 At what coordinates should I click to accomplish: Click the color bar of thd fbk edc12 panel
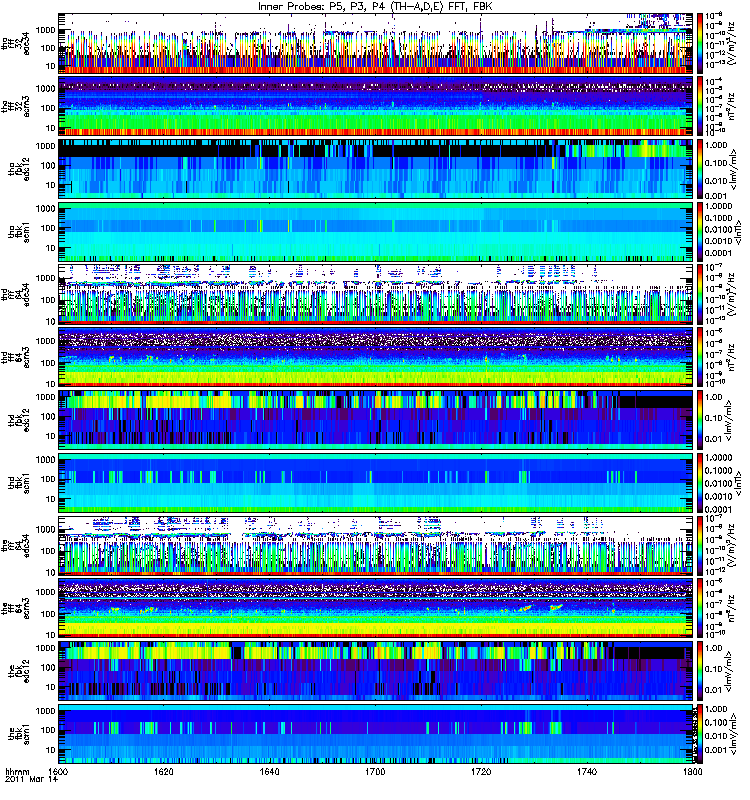point(699,420)
